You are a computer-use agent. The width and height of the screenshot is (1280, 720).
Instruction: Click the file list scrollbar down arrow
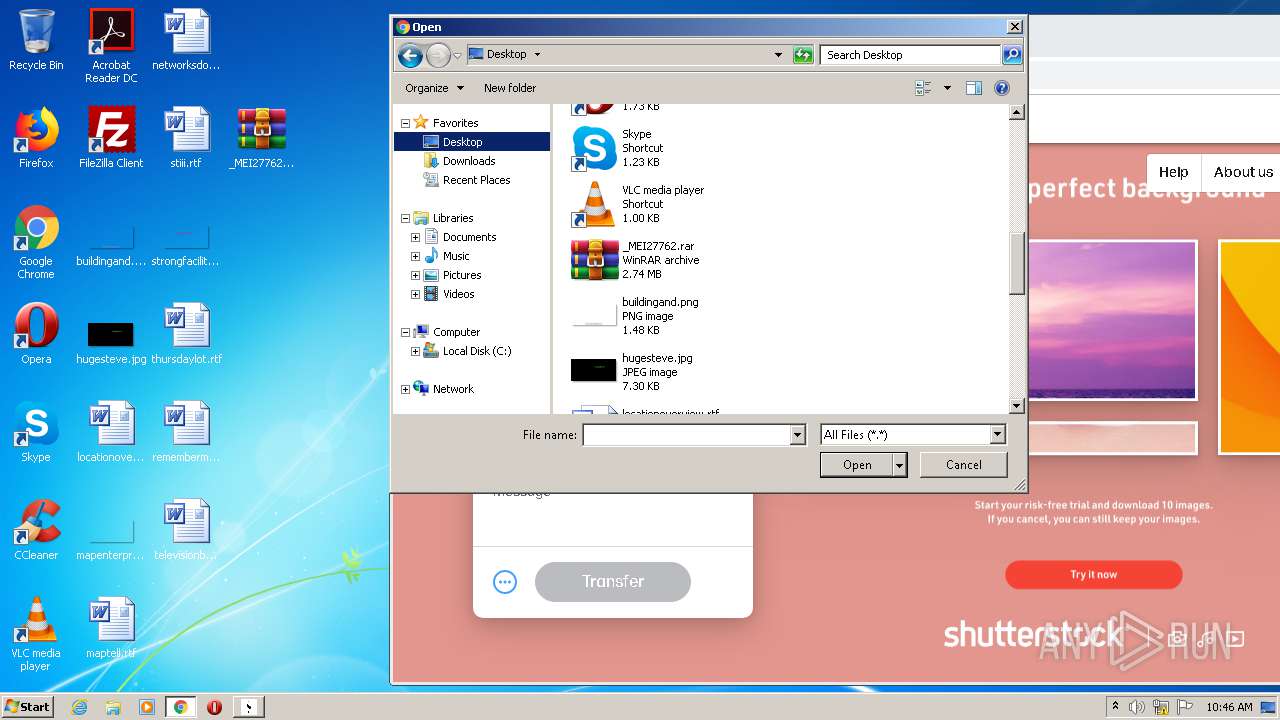tap(1017, 406)
